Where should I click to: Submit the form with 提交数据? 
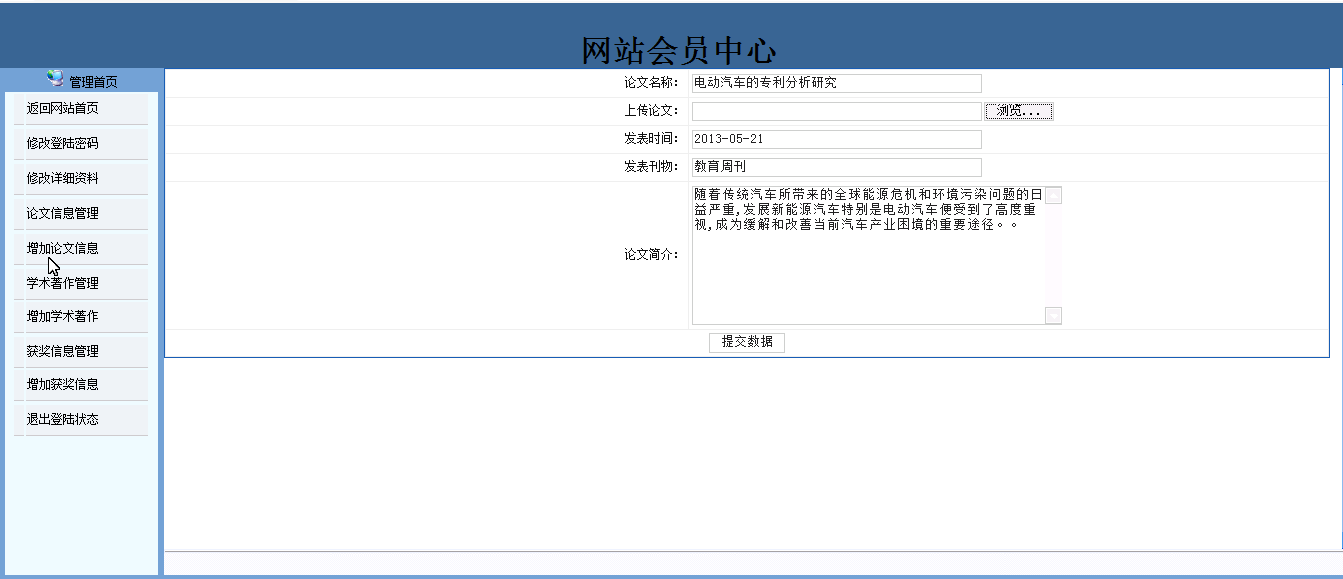click(x=747, y=342)
